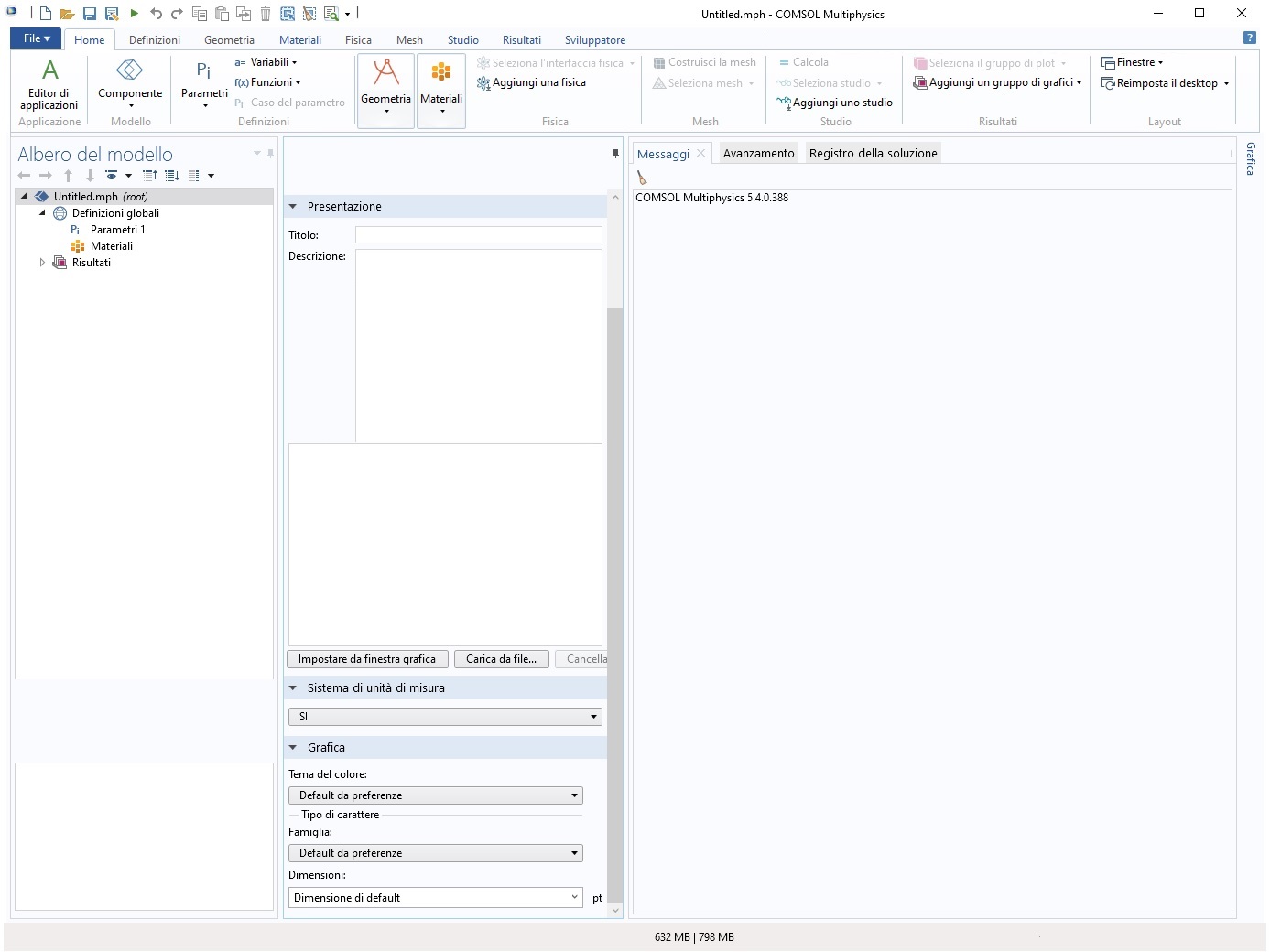Click the Geometria compass icon in the ribbon
The width and height of the screenshot is (1270, 952).
tap(385, 89)
